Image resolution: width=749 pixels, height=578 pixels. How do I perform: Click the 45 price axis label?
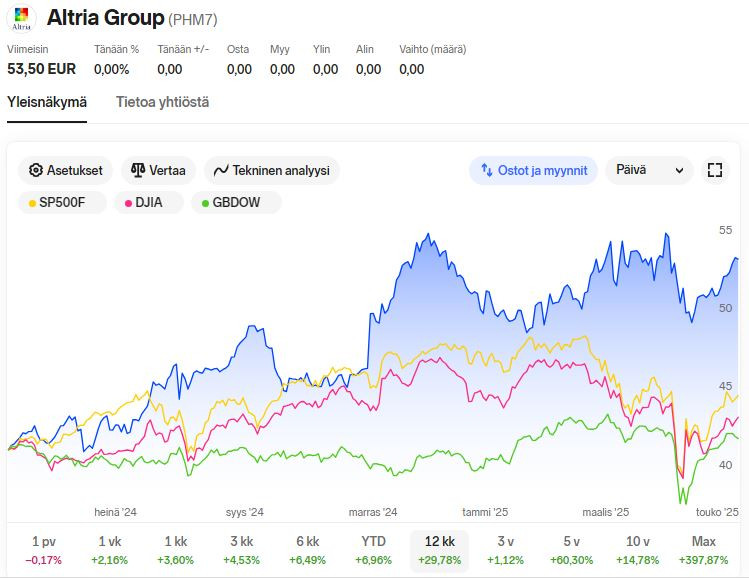[725, 386]
